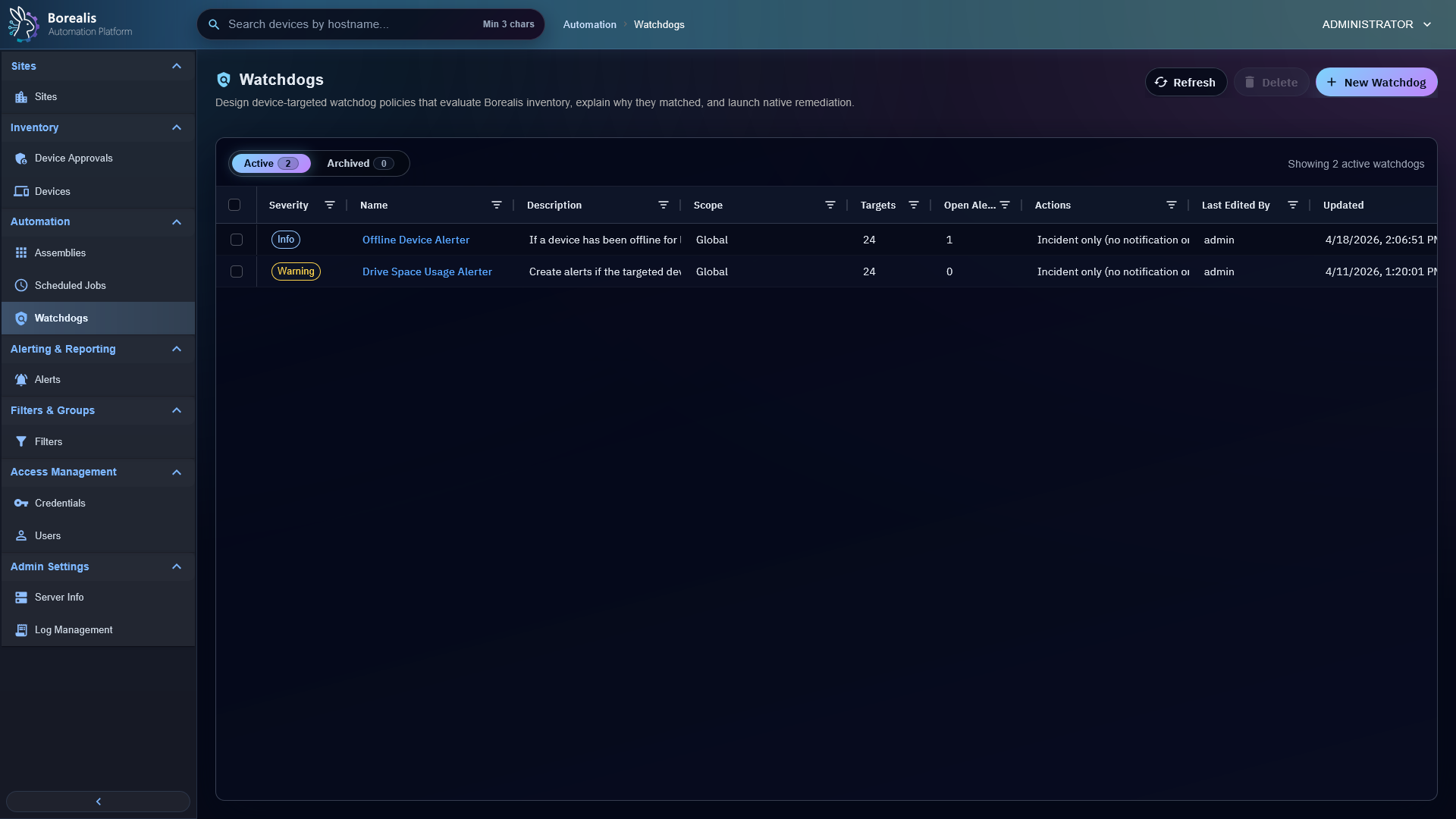This screenshot has height=819, width=1456.
Task: Open Scope column filter icon
Action: tap(830, 205)
